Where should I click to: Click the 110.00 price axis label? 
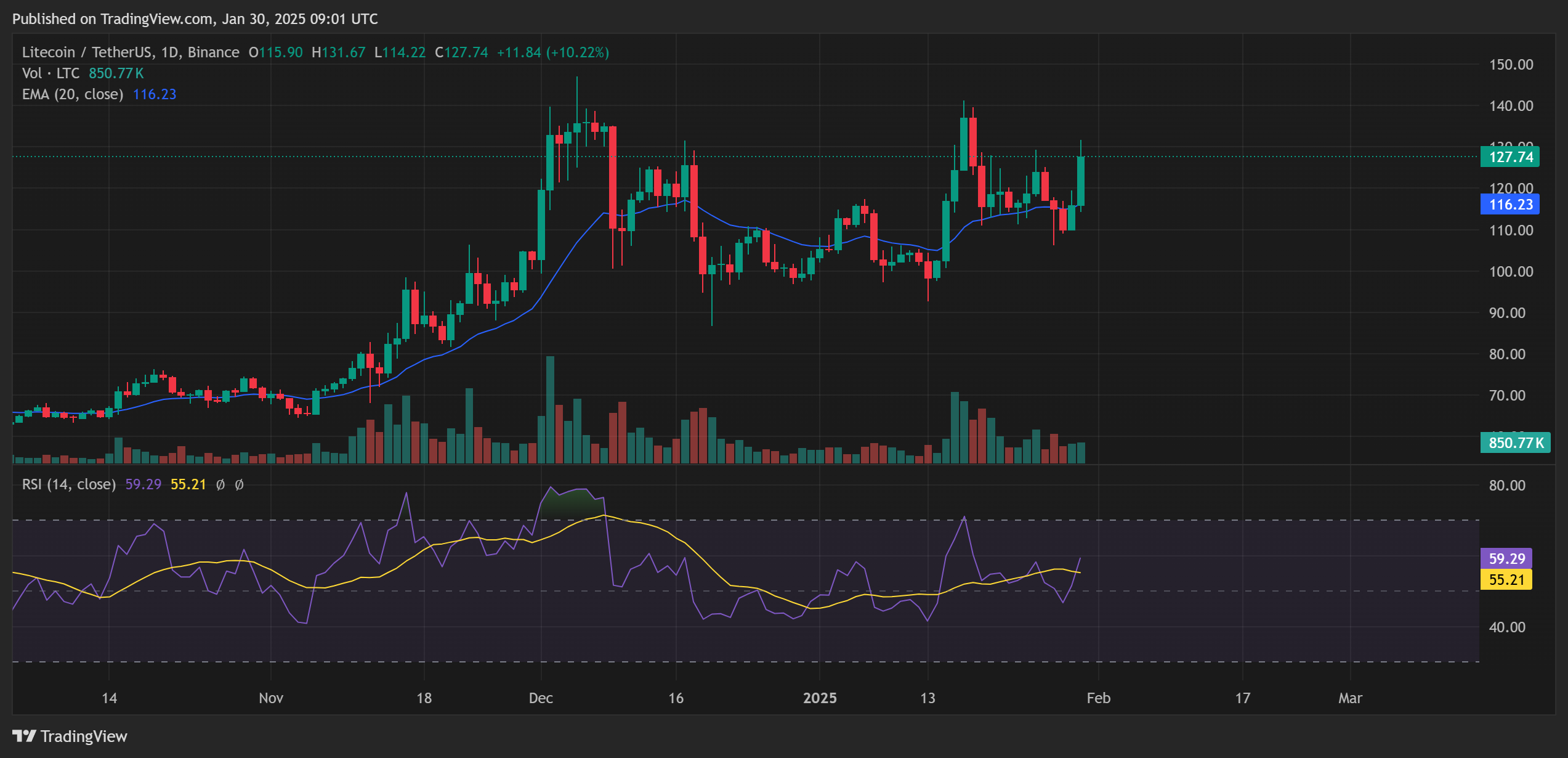coord(1511,230)
